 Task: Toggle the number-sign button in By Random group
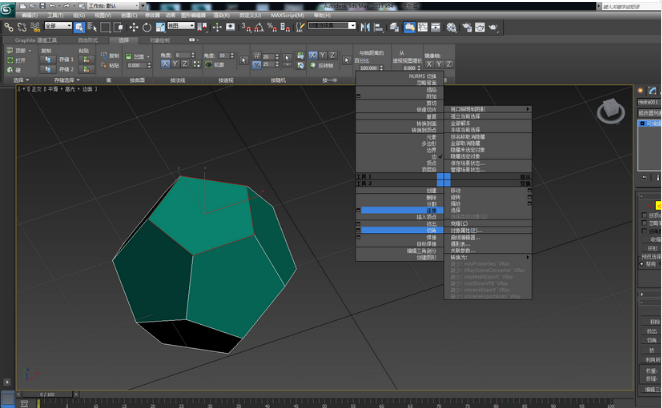pos(256,56)
